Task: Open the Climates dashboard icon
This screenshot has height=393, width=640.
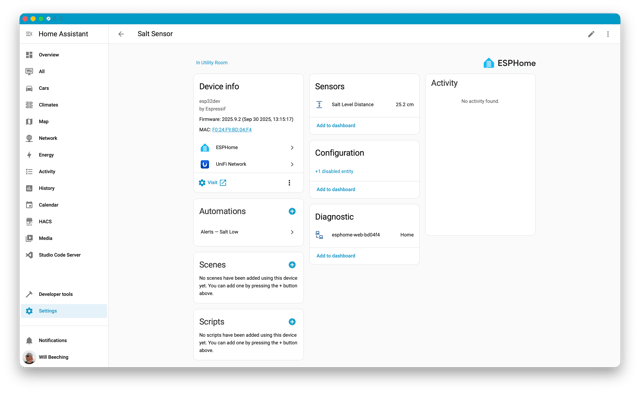Action: coord(29,105)
